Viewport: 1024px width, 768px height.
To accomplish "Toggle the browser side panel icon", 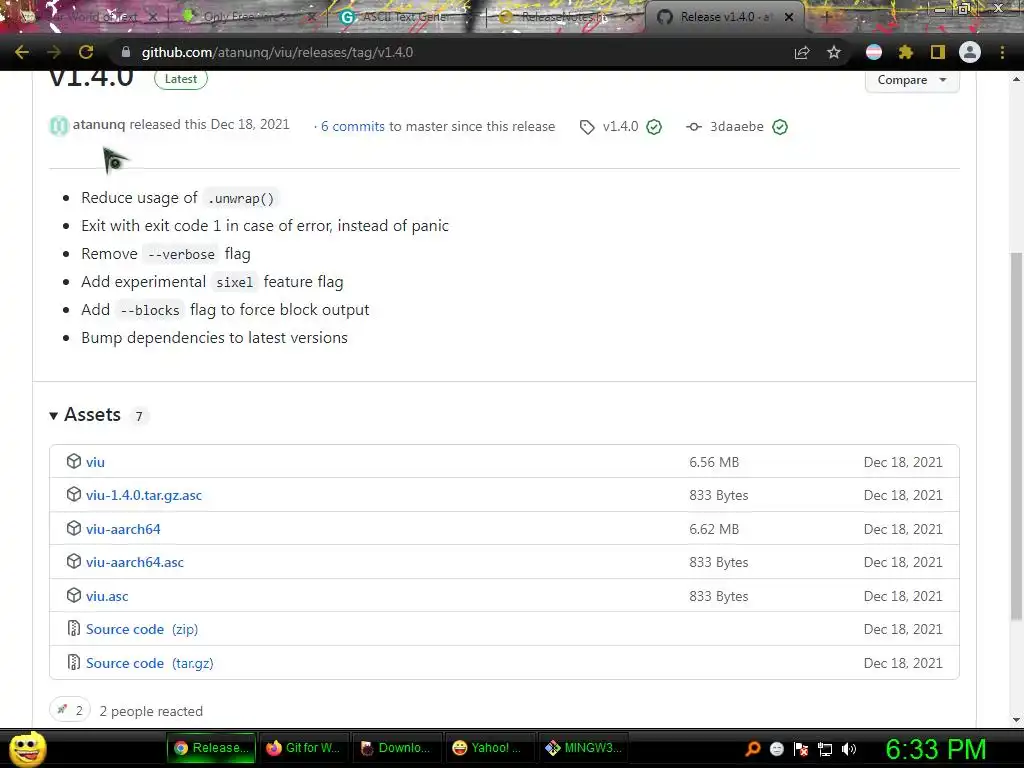I will (938, 52).
